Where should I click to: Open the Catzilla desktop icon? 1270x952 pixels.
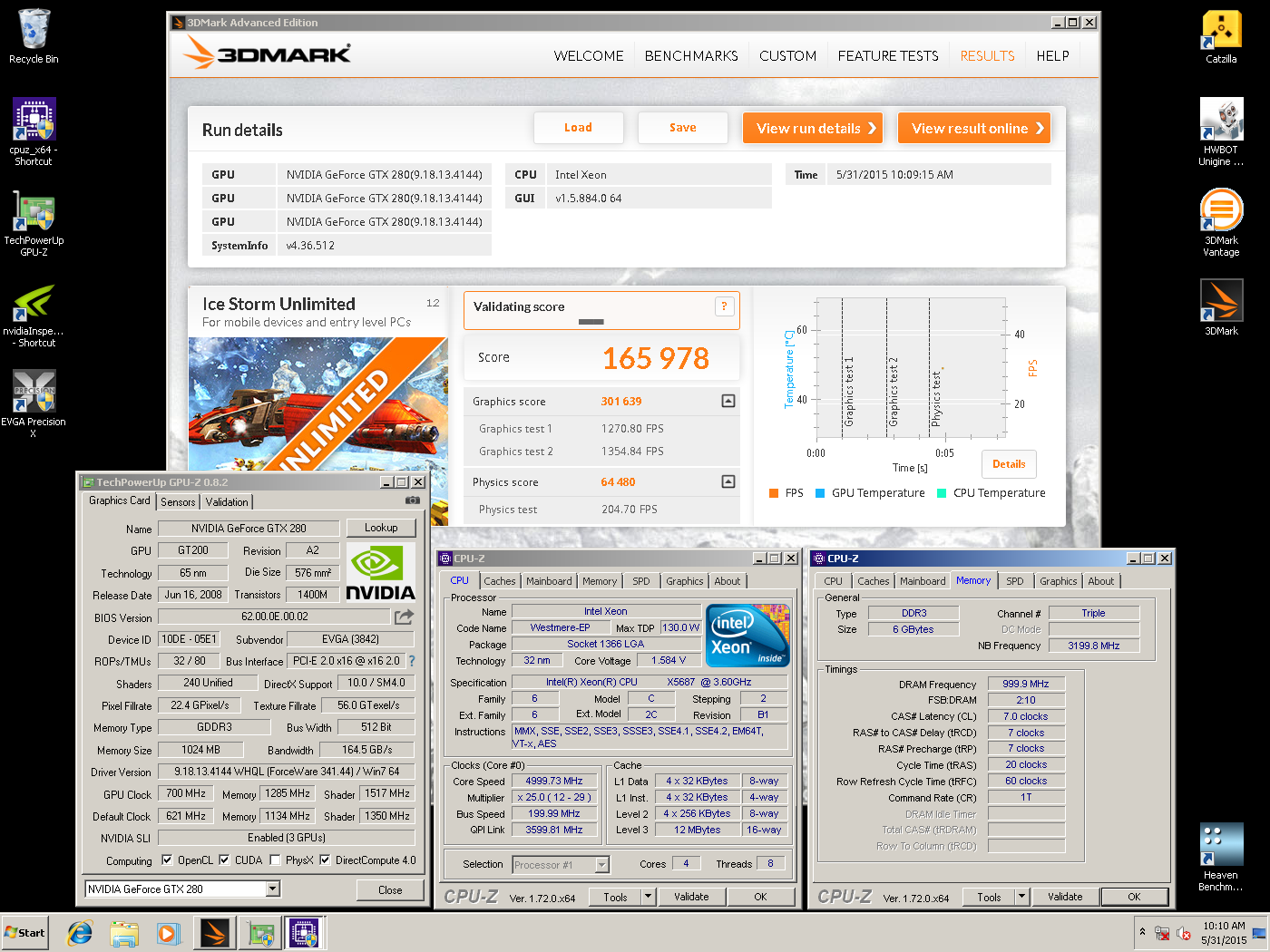point(1221,36)
